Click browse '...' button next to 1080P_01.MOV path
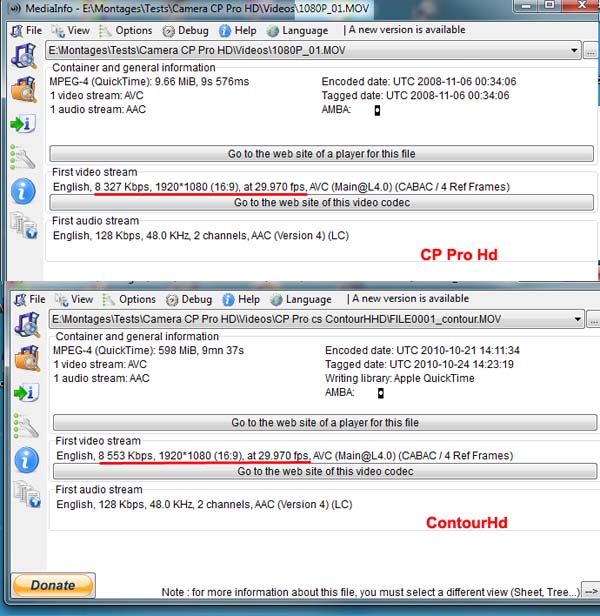The image size is (600, 616). pos(591,51)
